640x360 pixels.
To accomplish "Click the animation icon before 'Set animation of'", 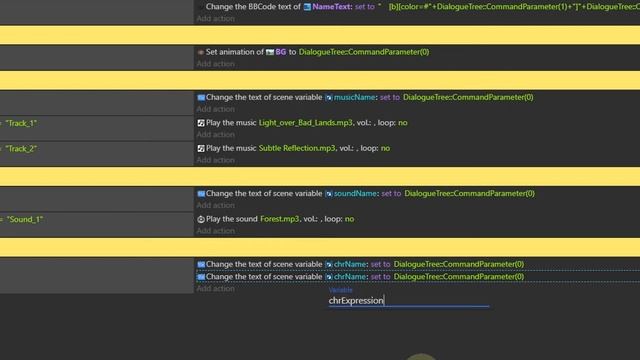I will coord(200,52).
